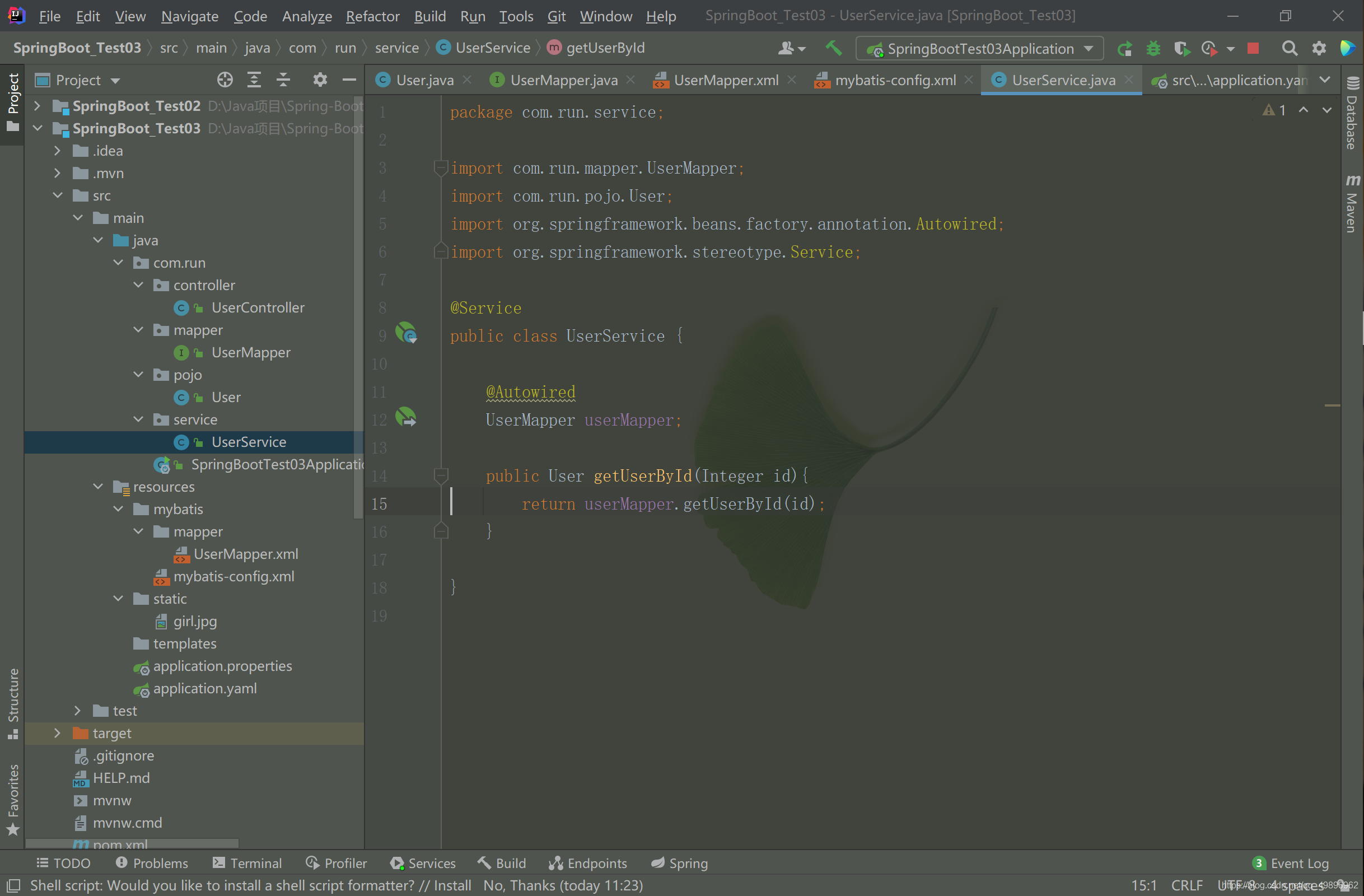The width and height of the screenshot is (1364, 896).
Task: Expand the target folder
Action: (57, 732)
